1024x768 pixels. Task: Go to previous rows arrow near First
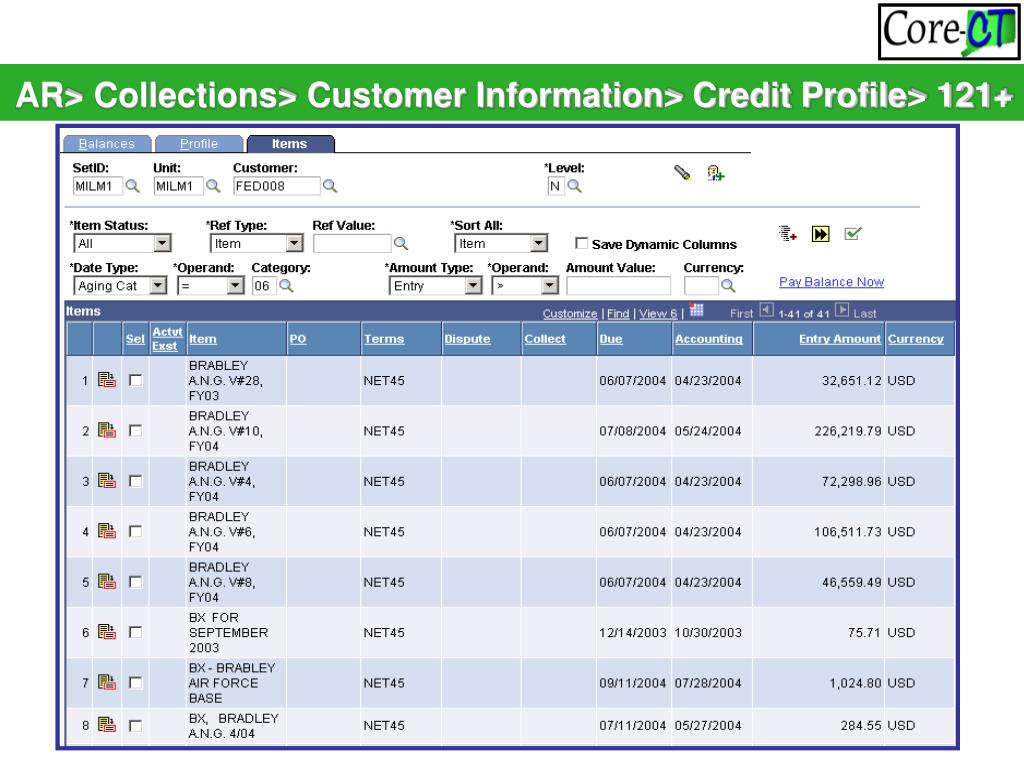click(767, 310)
